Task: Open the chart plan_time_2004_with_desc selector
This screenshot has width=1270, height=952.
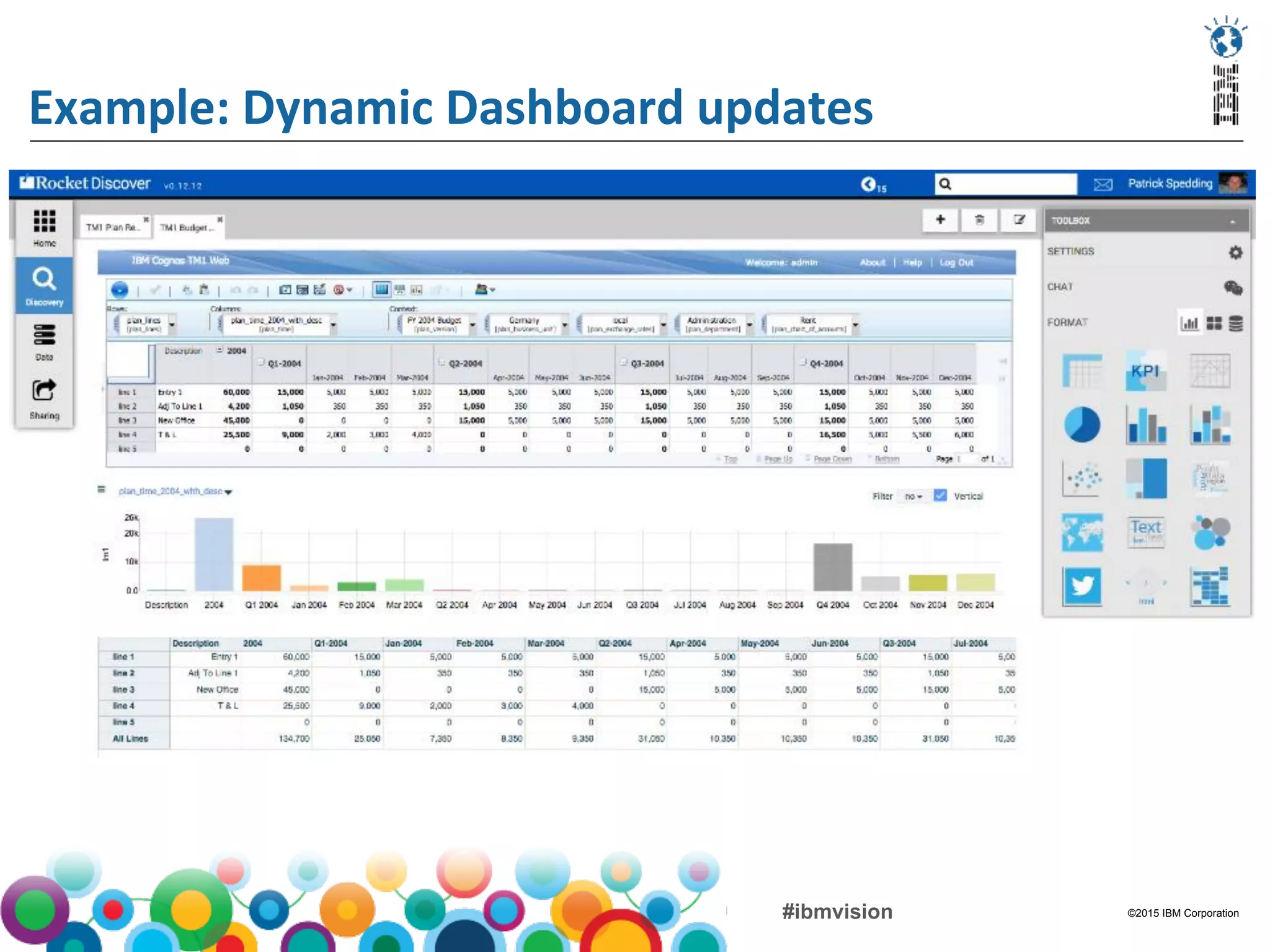Action: tap(175, 491)
